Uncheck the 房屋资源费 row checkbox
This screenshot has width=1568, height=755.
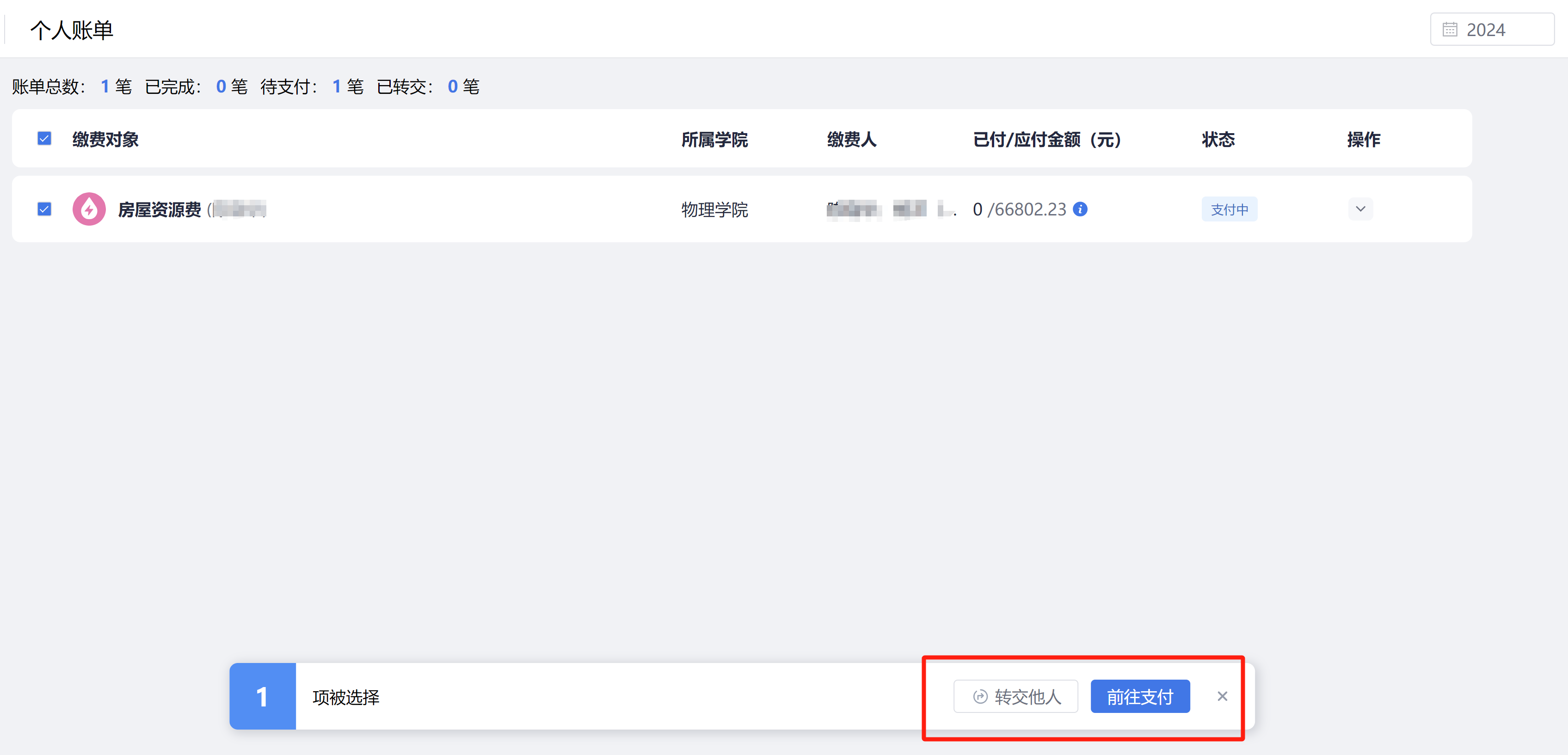[44, 209]
